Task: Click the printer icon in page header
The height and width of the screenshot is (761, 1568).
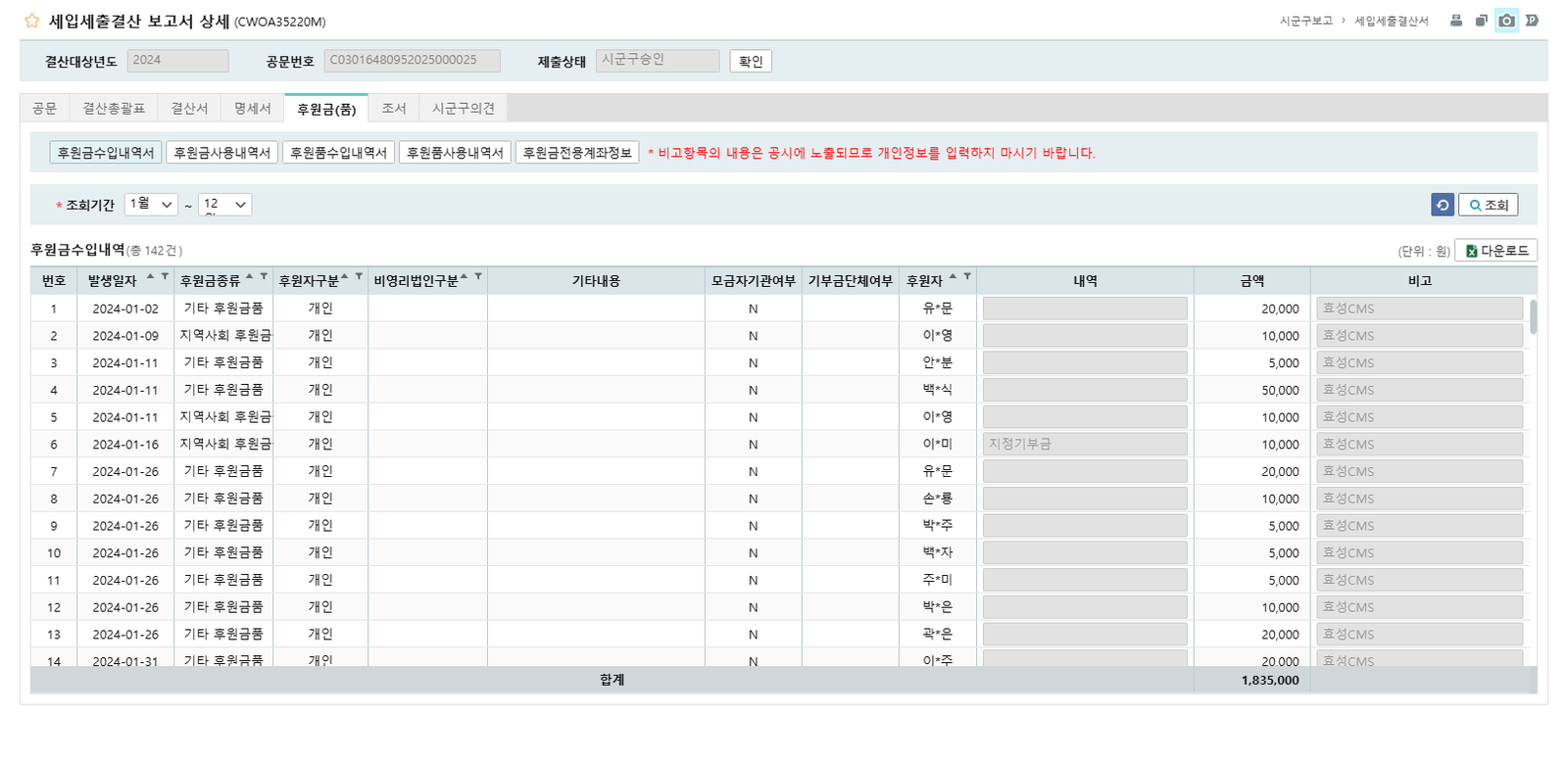Action: click(1456, 21)
